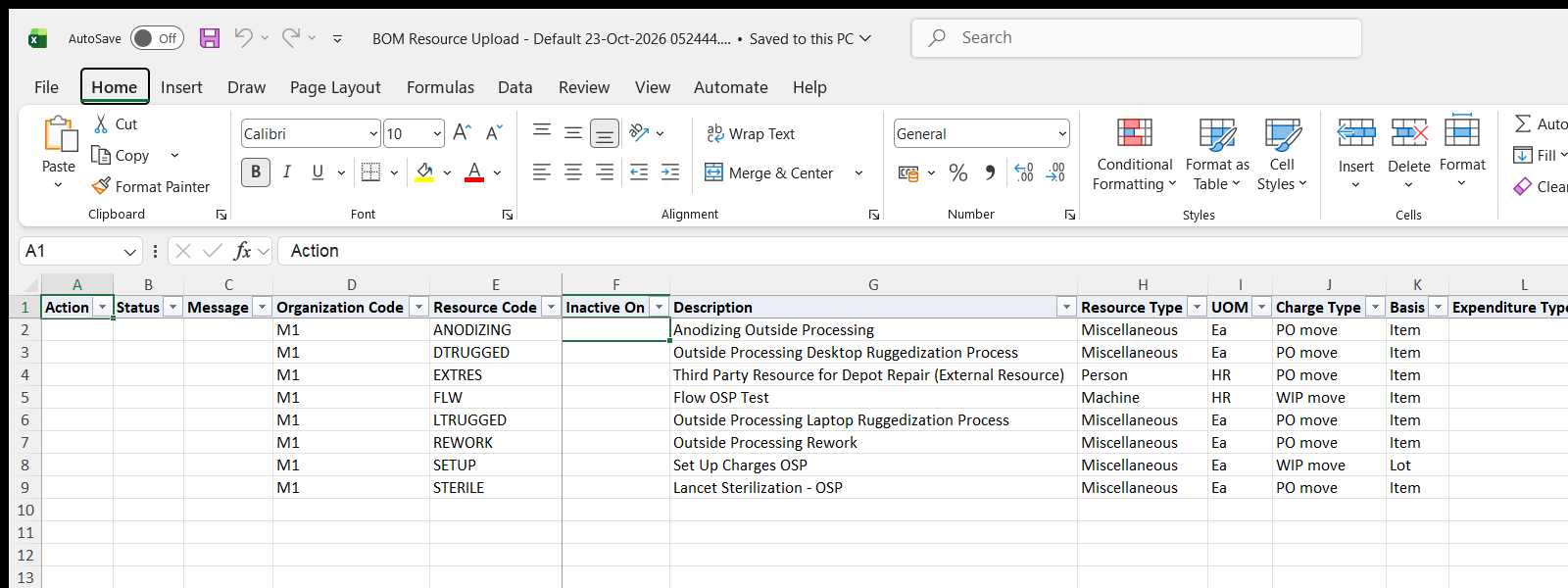Screen dimensions: 1568x588
Task: Click the Copy icon
Action: coord(101,155)
